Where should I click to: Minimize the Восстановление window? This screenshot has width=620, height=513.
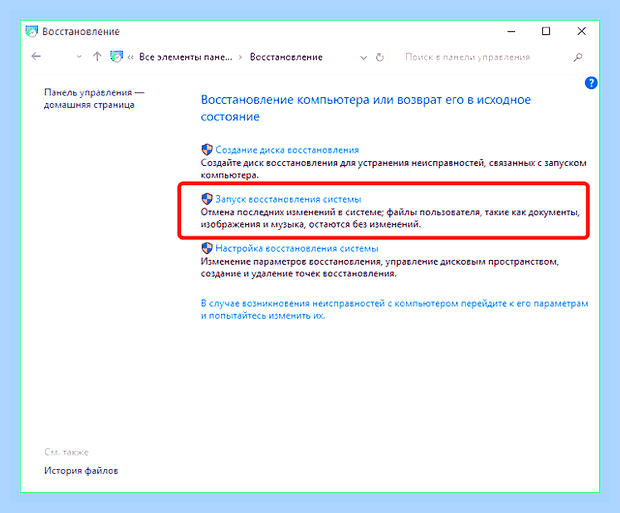point(511,31)
